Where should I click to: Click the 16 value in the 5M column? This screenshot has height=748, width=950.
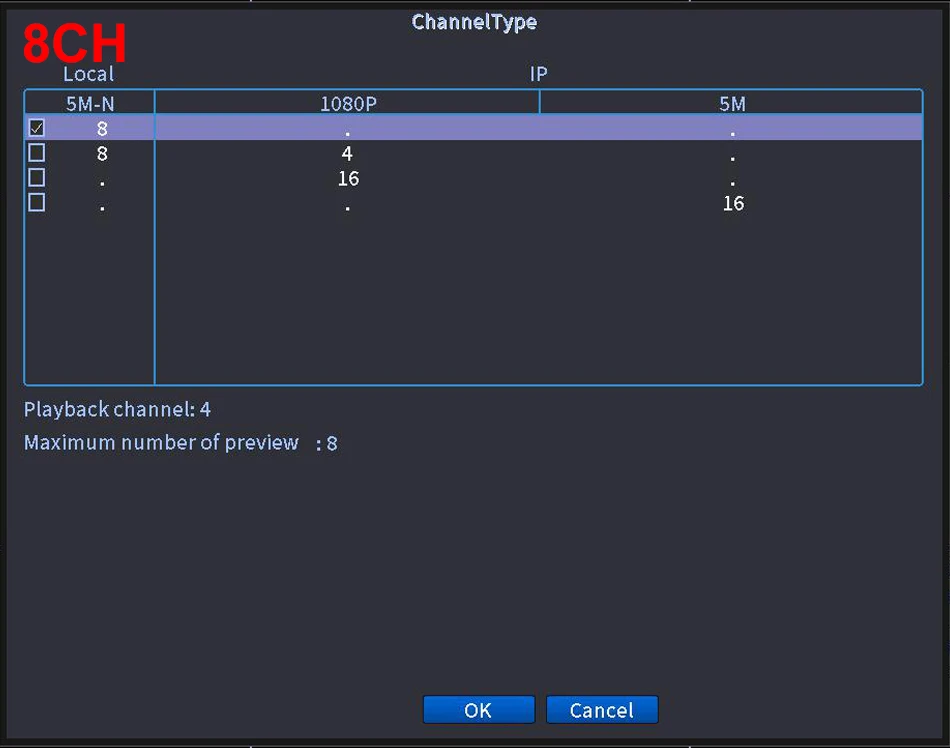click(x=733, y=203)
